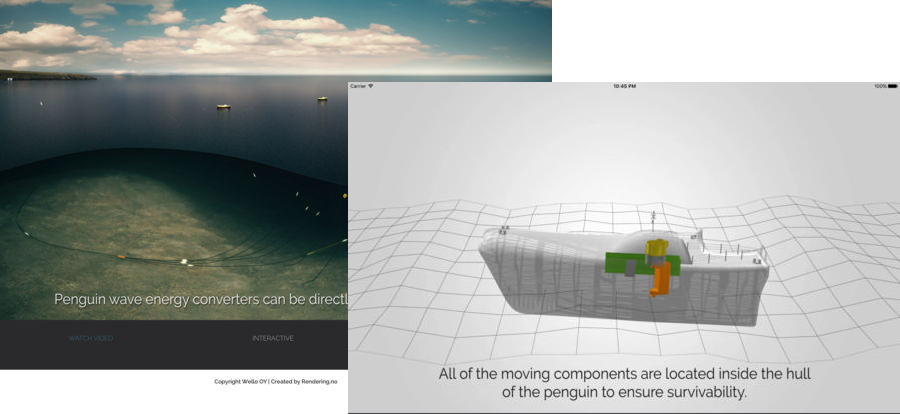Open the WATCH VIDEO tab

pyautogui.click(x=91, y=338)
